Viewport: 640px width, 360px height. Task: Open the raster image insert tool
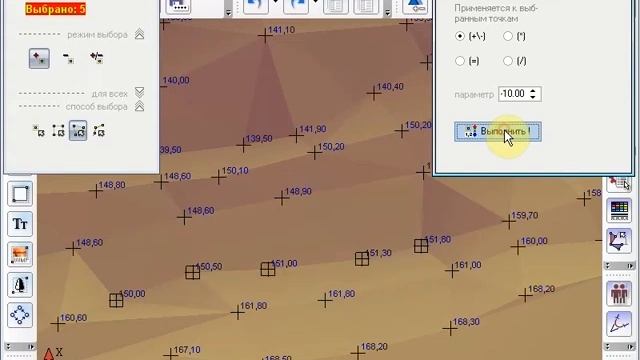tap(20, 254)
